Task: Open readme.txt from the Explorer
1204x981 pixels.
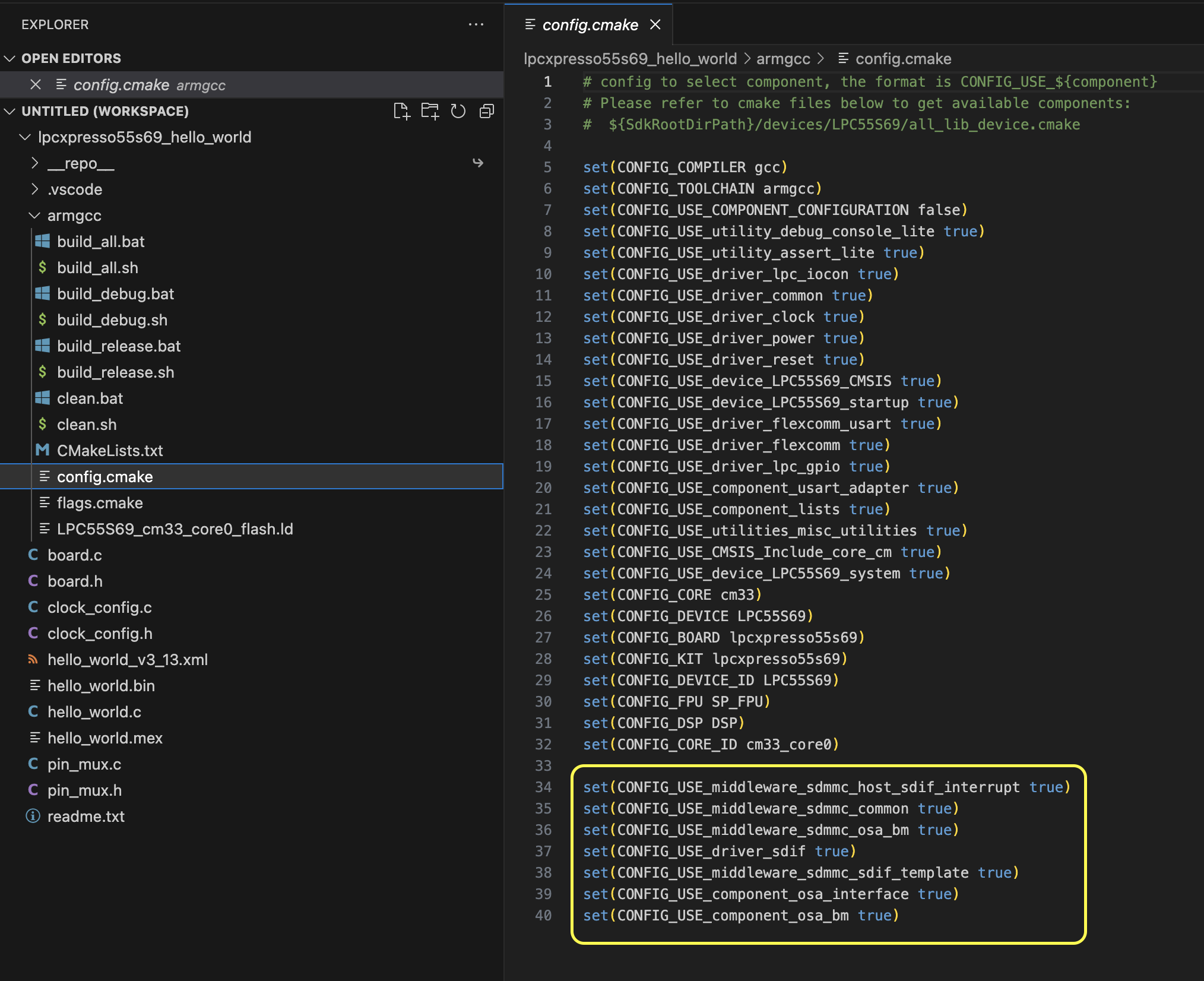Action: [x=87, y=816]
